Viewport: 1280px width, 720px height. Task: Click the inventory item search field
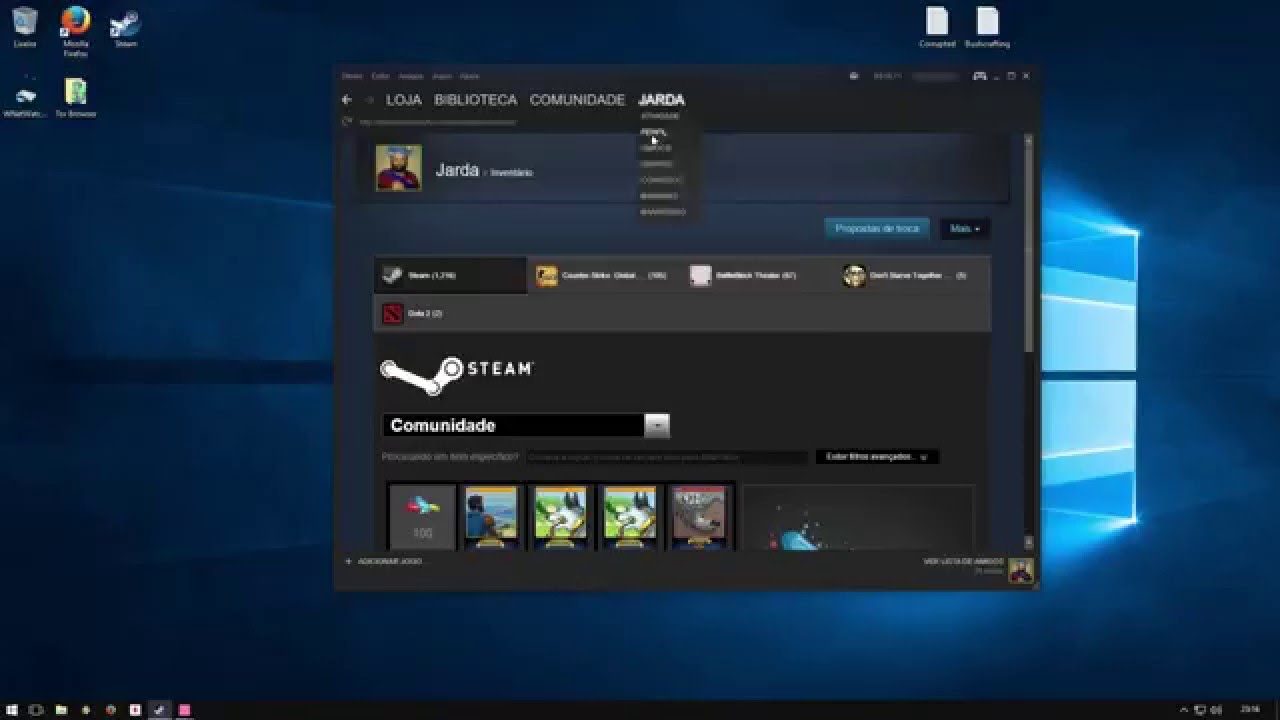[x=666, y=457]
